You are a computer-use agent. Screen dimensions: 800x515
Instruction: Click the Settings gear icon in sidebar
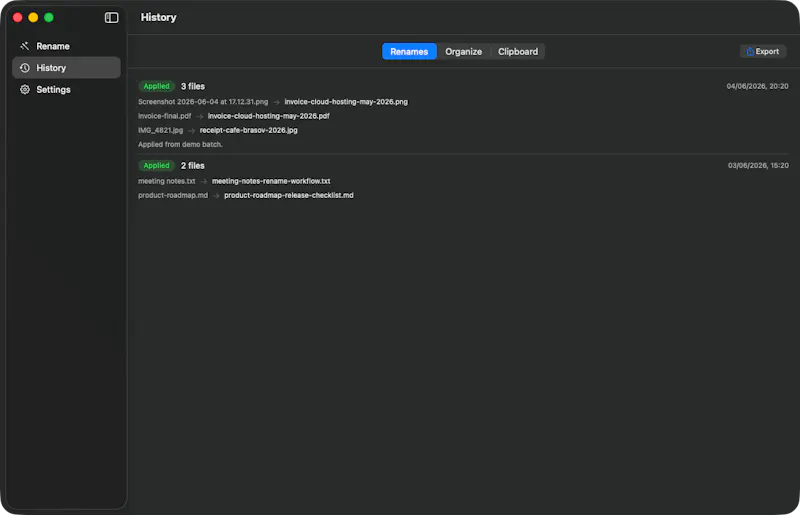[24, 89]
